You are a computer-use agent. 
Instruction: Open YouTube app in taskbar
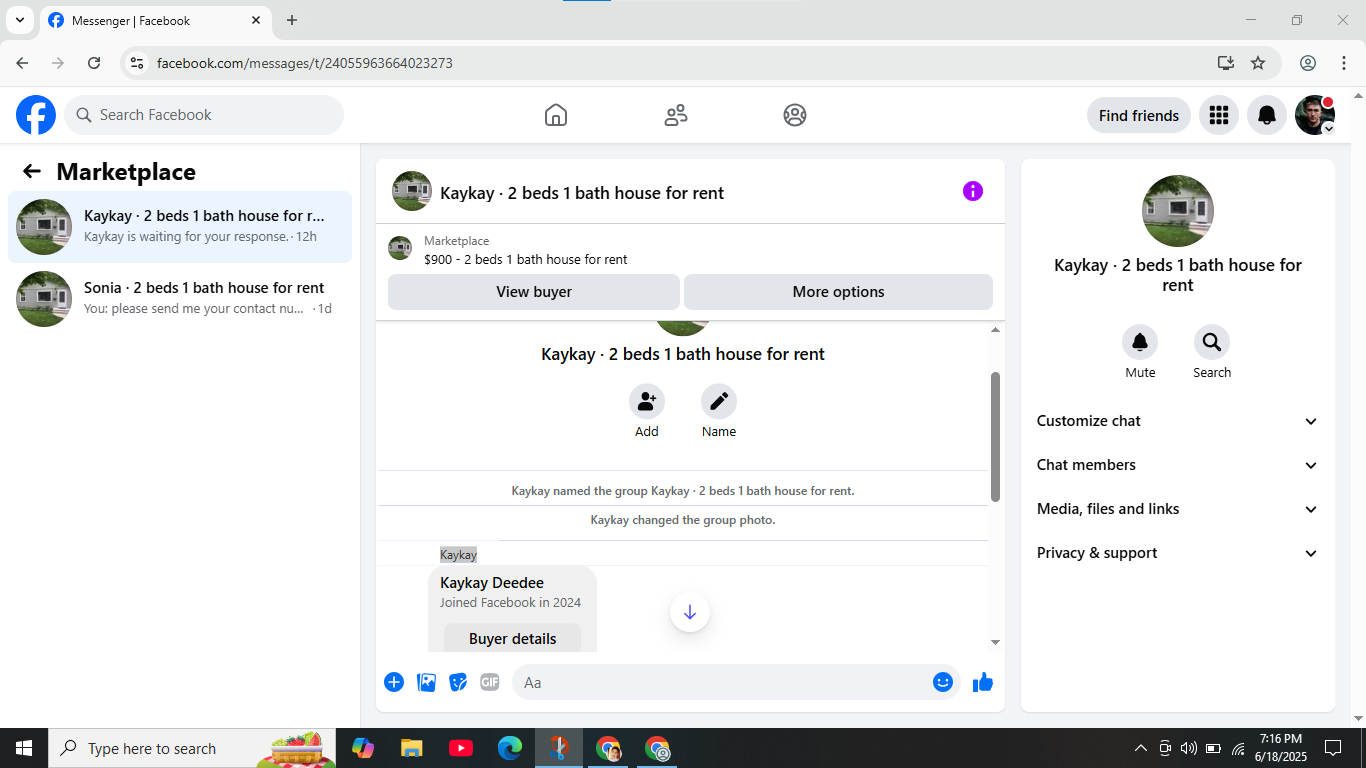461,748
